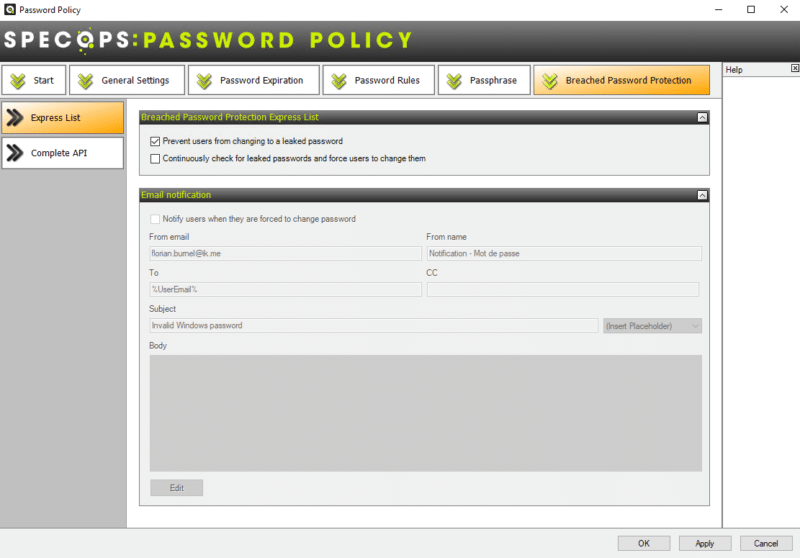Image resolution: width=800 pixels, height=558 pixels.
Task: Cancel the Password Policy dialog
Action: 766,544
